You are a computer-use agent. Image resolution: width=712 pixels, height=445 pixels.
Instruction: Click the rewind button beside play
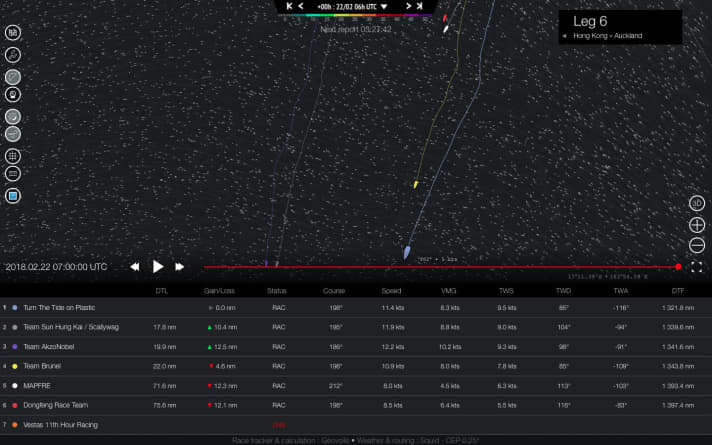tap(135, 267)
